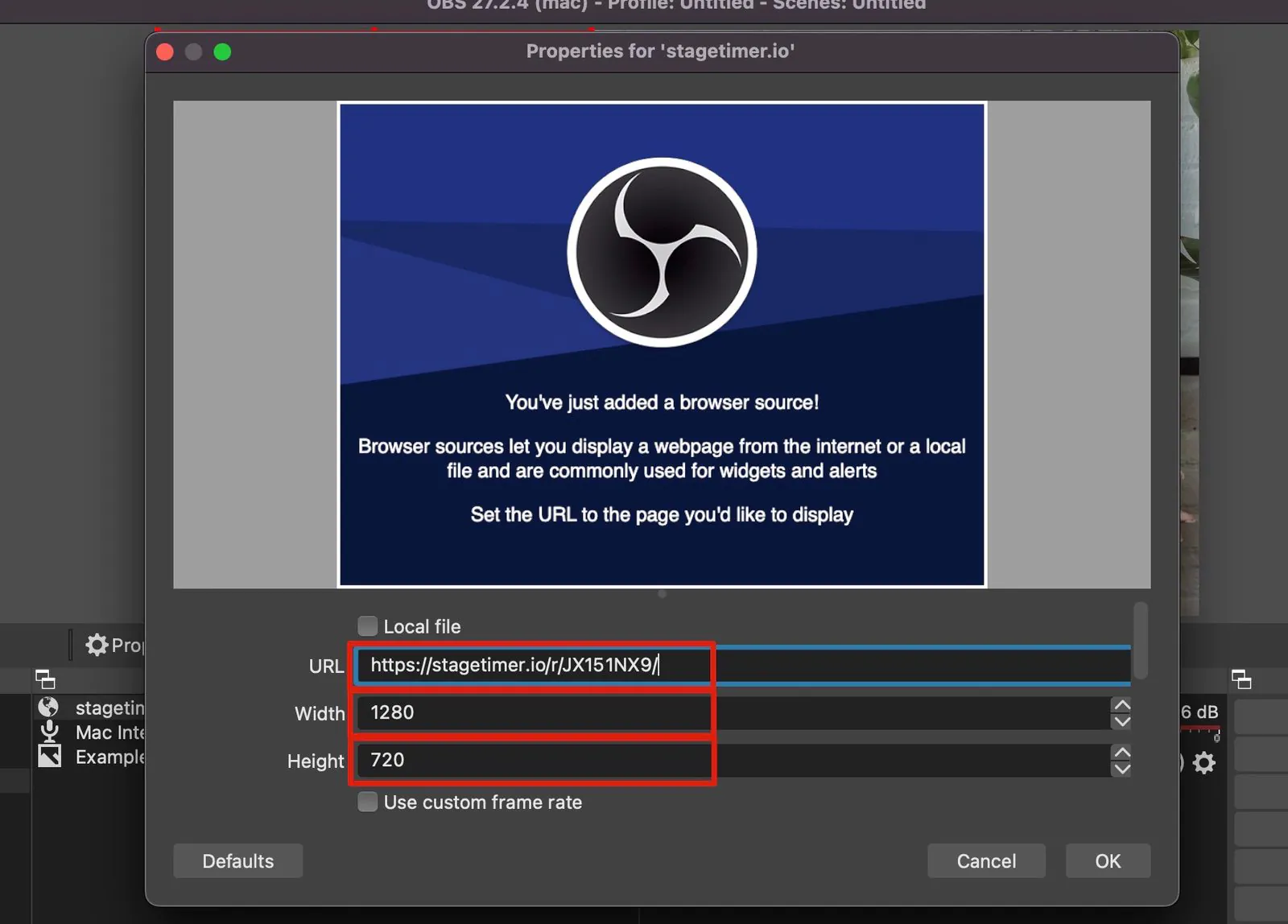The height and width of the screenshot is (924, 1288).
Task: Click the Height stepper down arrow
Action: tap(1122, 769)
